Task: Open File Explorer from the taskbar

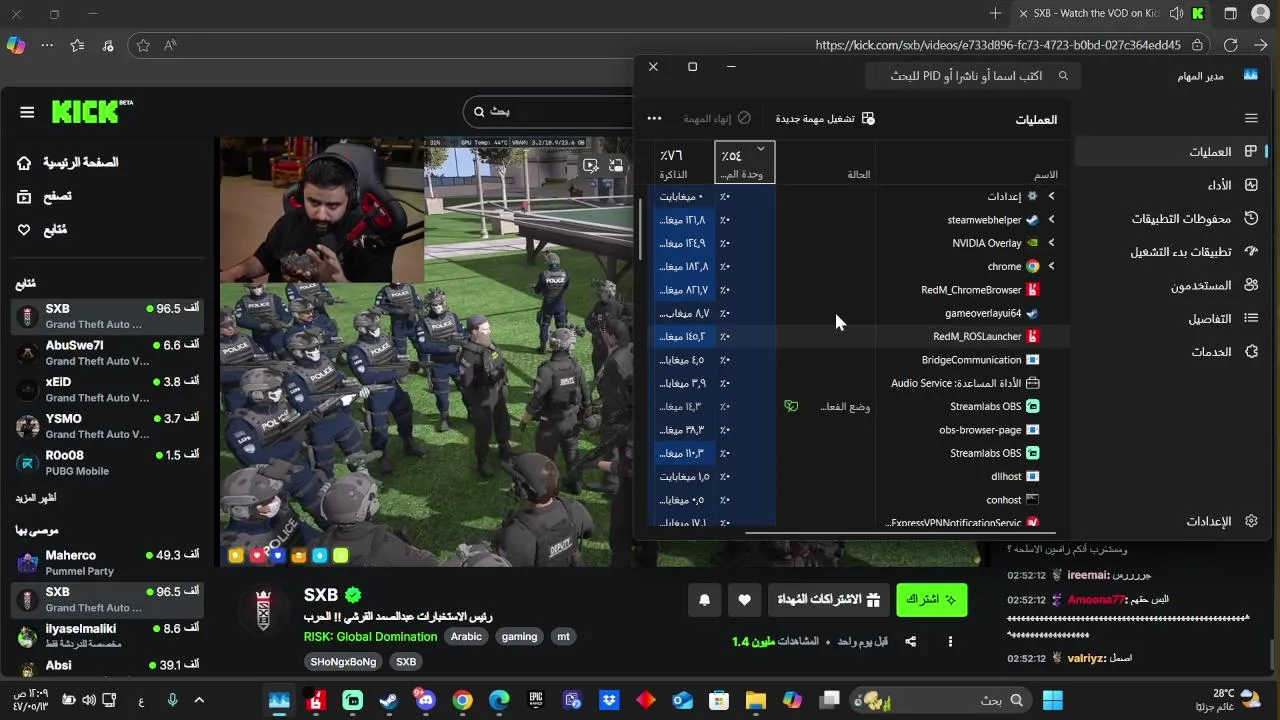Action: click(x=755, y=700)
